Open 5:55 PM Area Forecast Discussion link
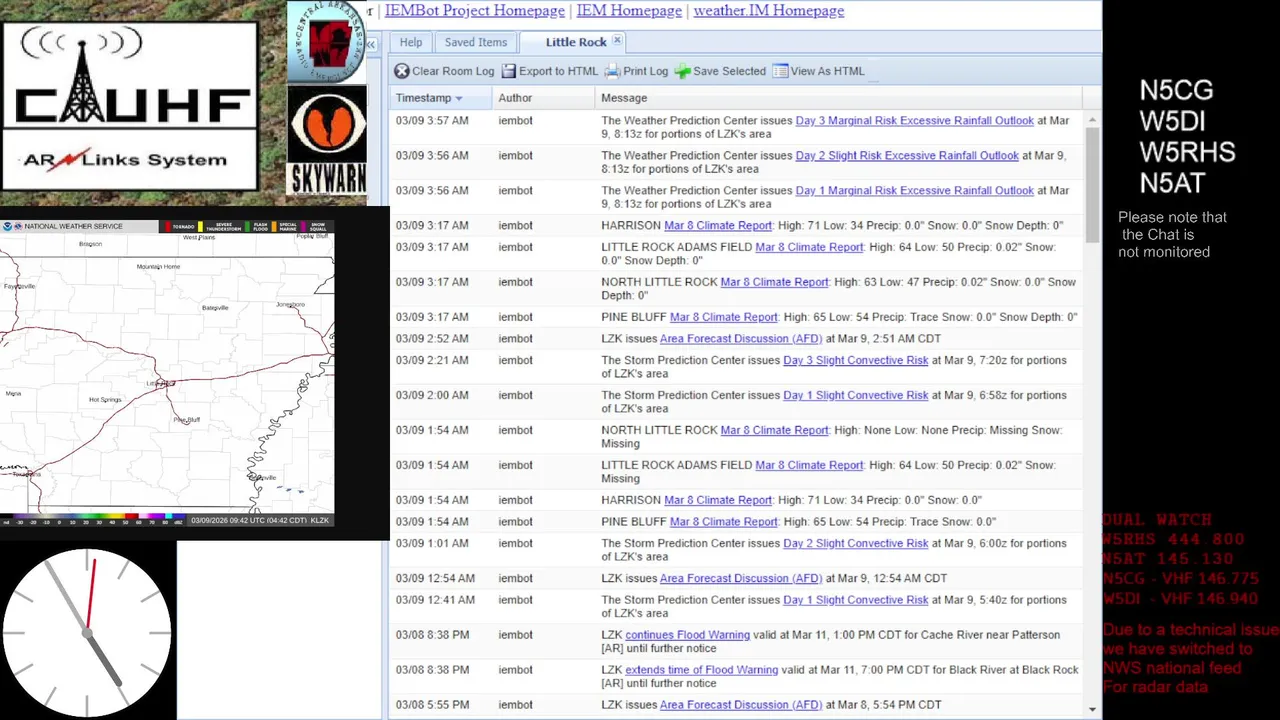The width and height of the screenshot is (1280, 720). pos(741,704)
